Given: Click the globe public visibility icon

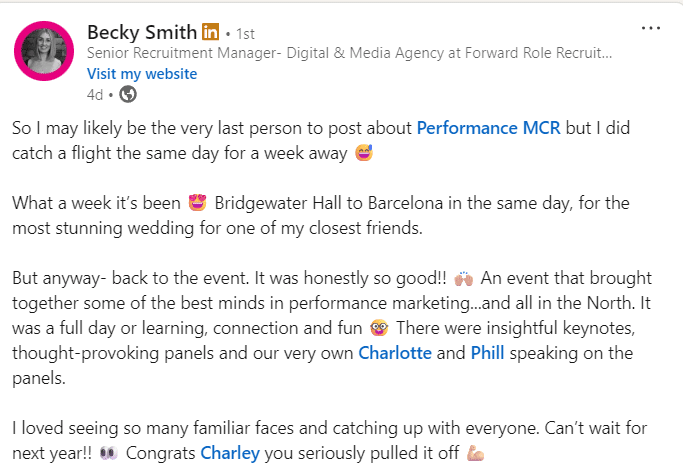Looking at the screenshot, I should pyautogui.click(x=128, y=95).
